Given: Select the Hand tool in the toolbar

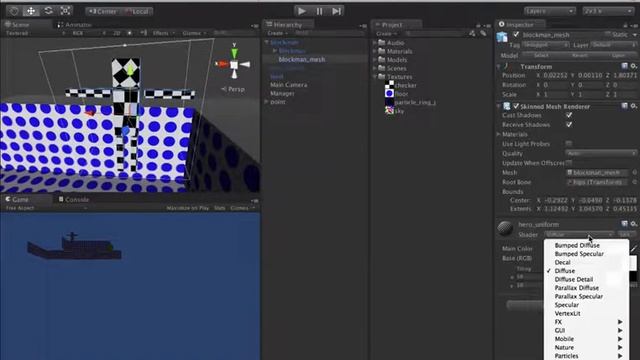Looking at the screenshot, I should click(13, 11).
